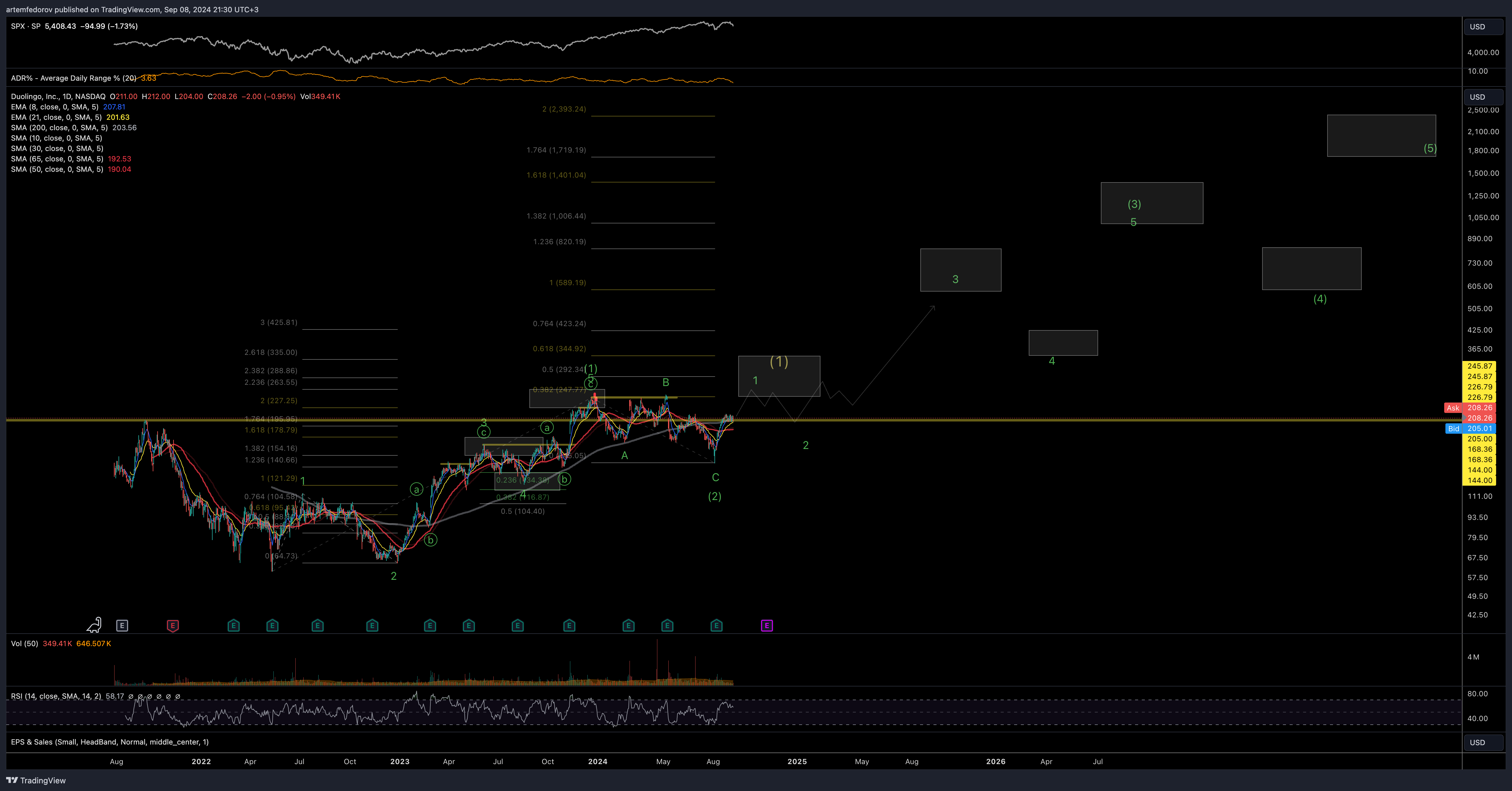The height and width of the screenshot is (791, 1512).
Task: Click the 1 (589.19) Fibonacci level label
Action: (568, 283)
